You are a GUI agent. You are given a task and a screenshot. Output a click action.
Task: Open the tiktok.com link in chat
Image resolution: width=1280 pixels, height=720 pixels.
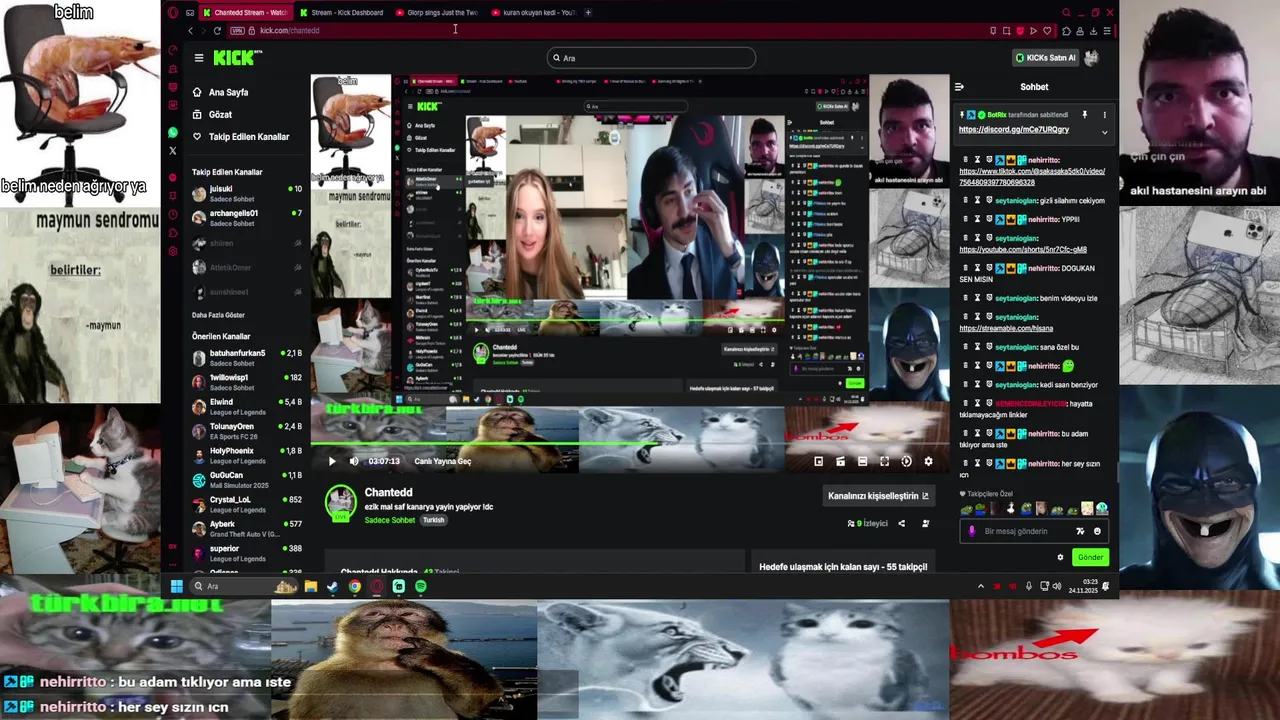[x=1032, y=176]
